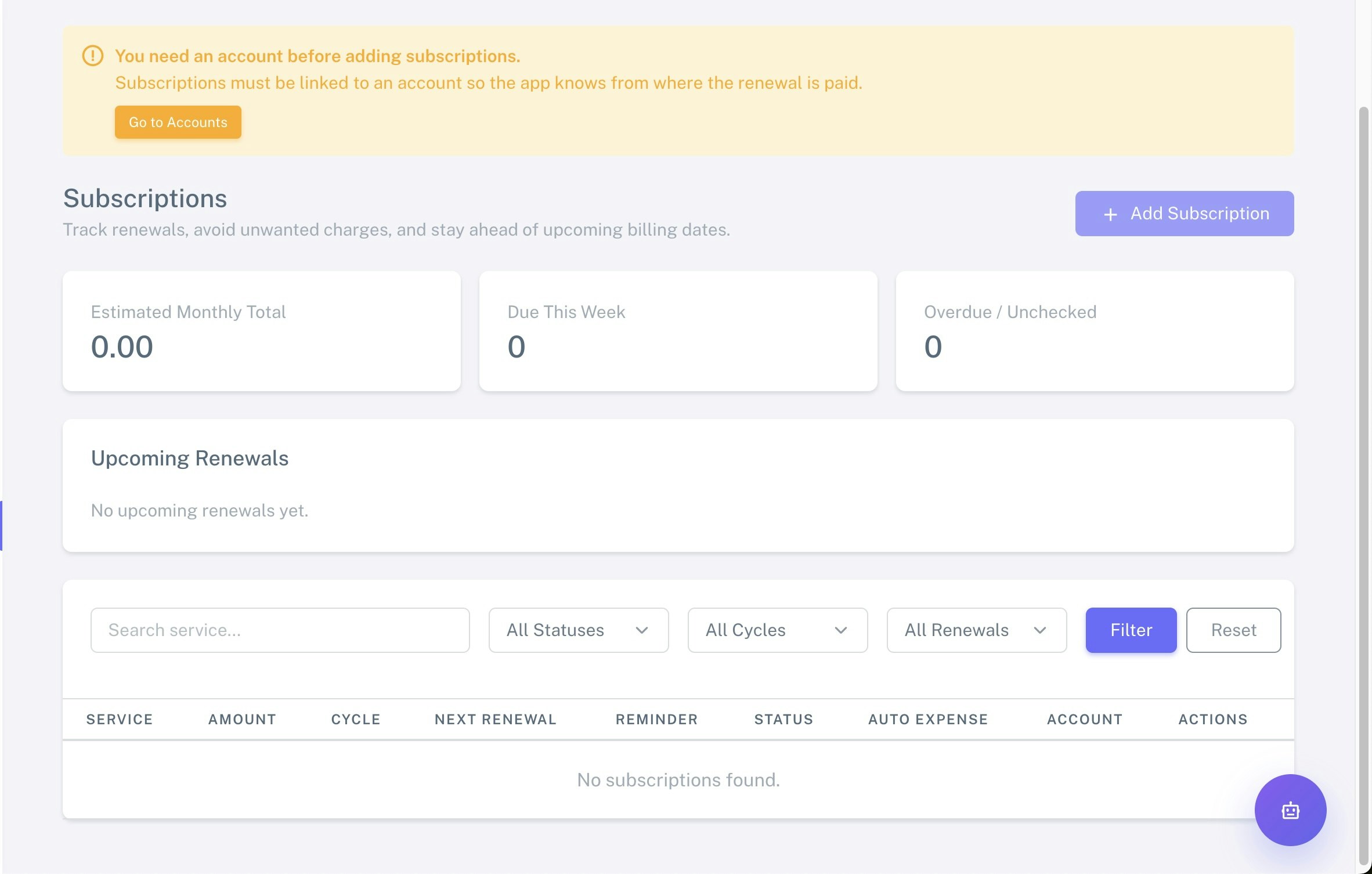Click the 'No subscriptions found.' message
Image resolution: width=1372 pixels, height=874 pixels.
tap(678, 779)
